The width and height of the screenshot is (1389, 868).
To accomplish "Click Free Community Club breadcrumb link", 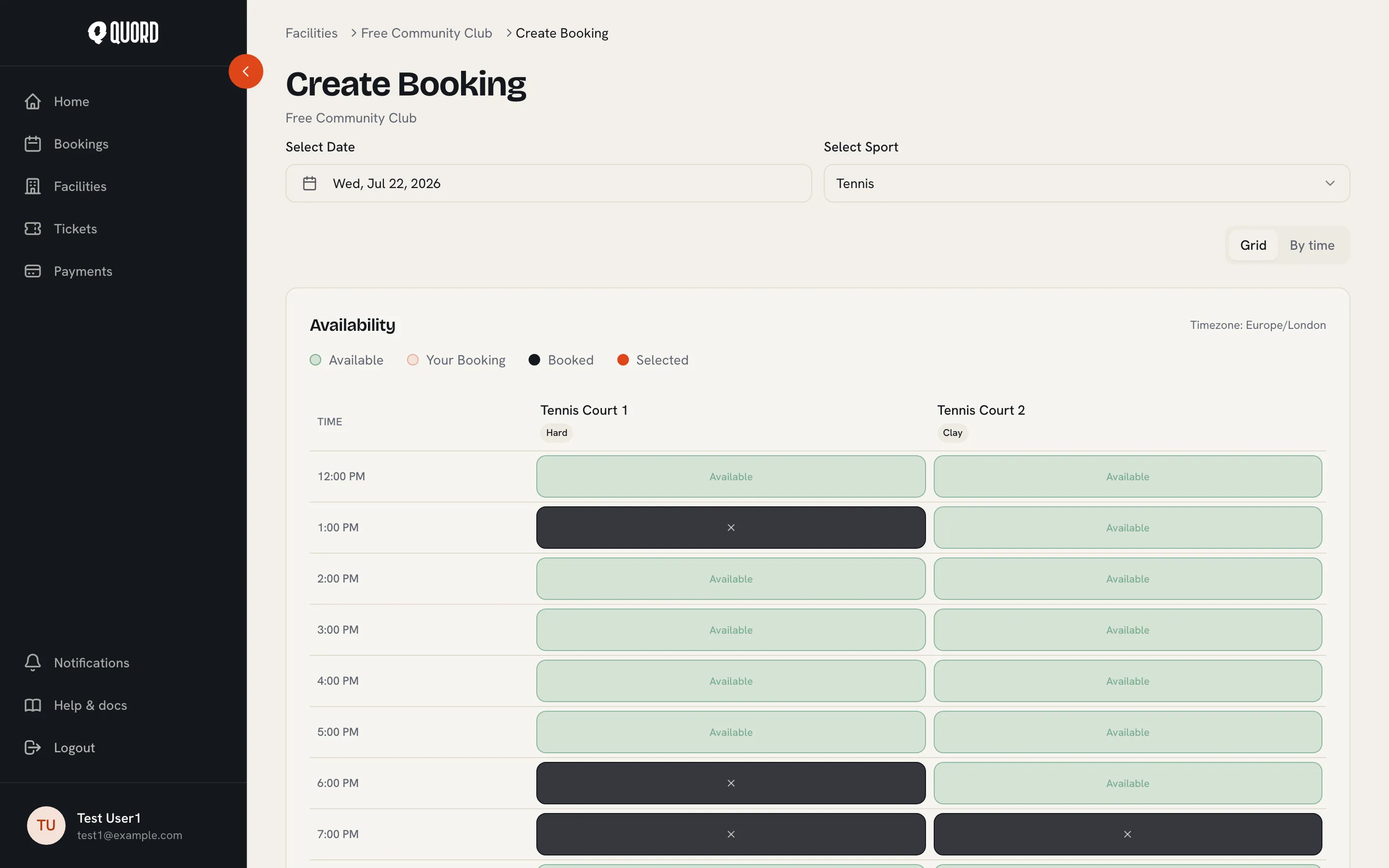I will (426, 33).
